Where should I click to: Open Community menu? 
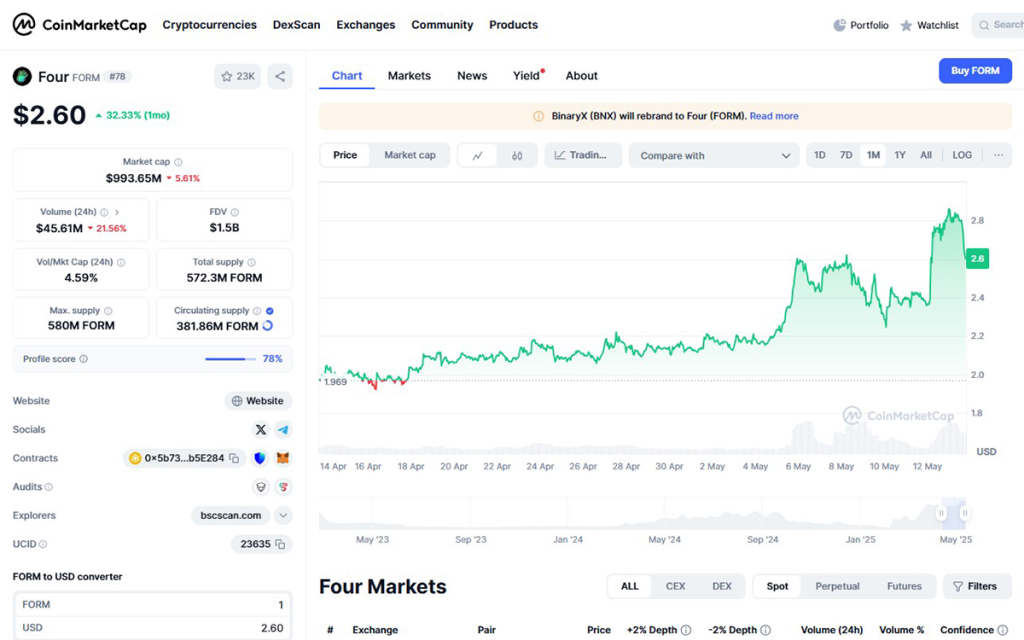(x=442, y=25)
